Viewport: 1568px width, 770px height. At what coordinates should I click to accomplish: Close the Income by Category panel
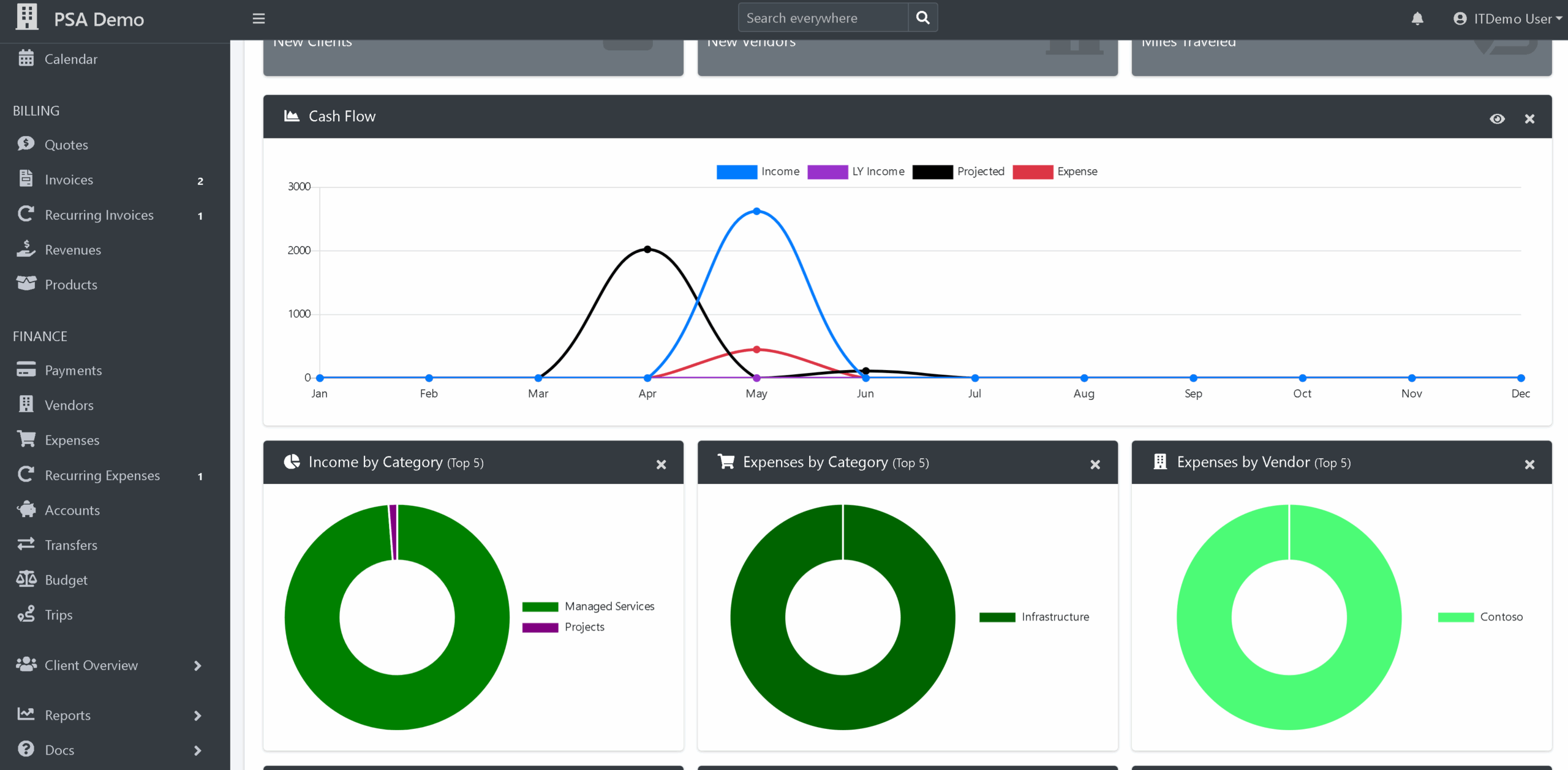pyautogui.click(x=661, y=464)
